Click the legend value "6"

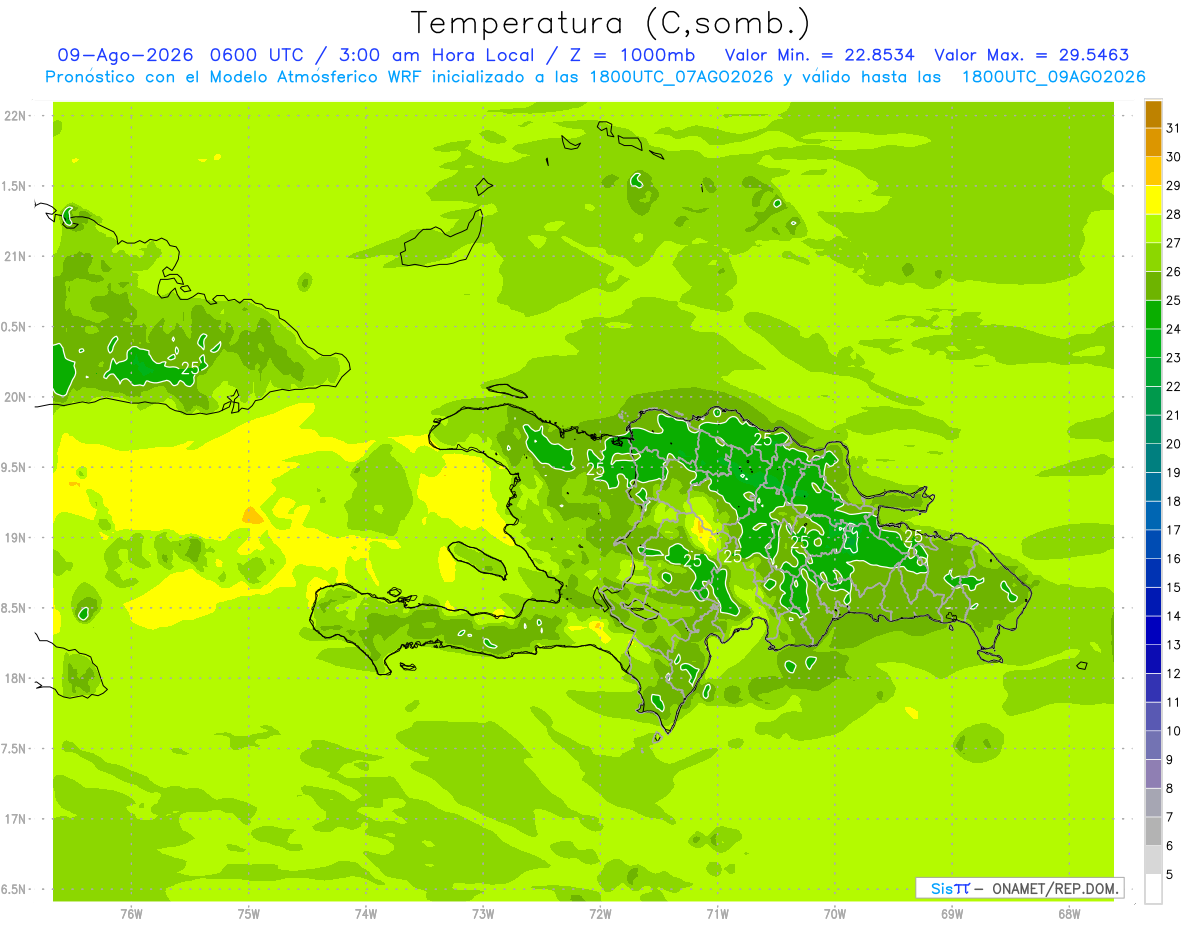tap(1170, 847)
